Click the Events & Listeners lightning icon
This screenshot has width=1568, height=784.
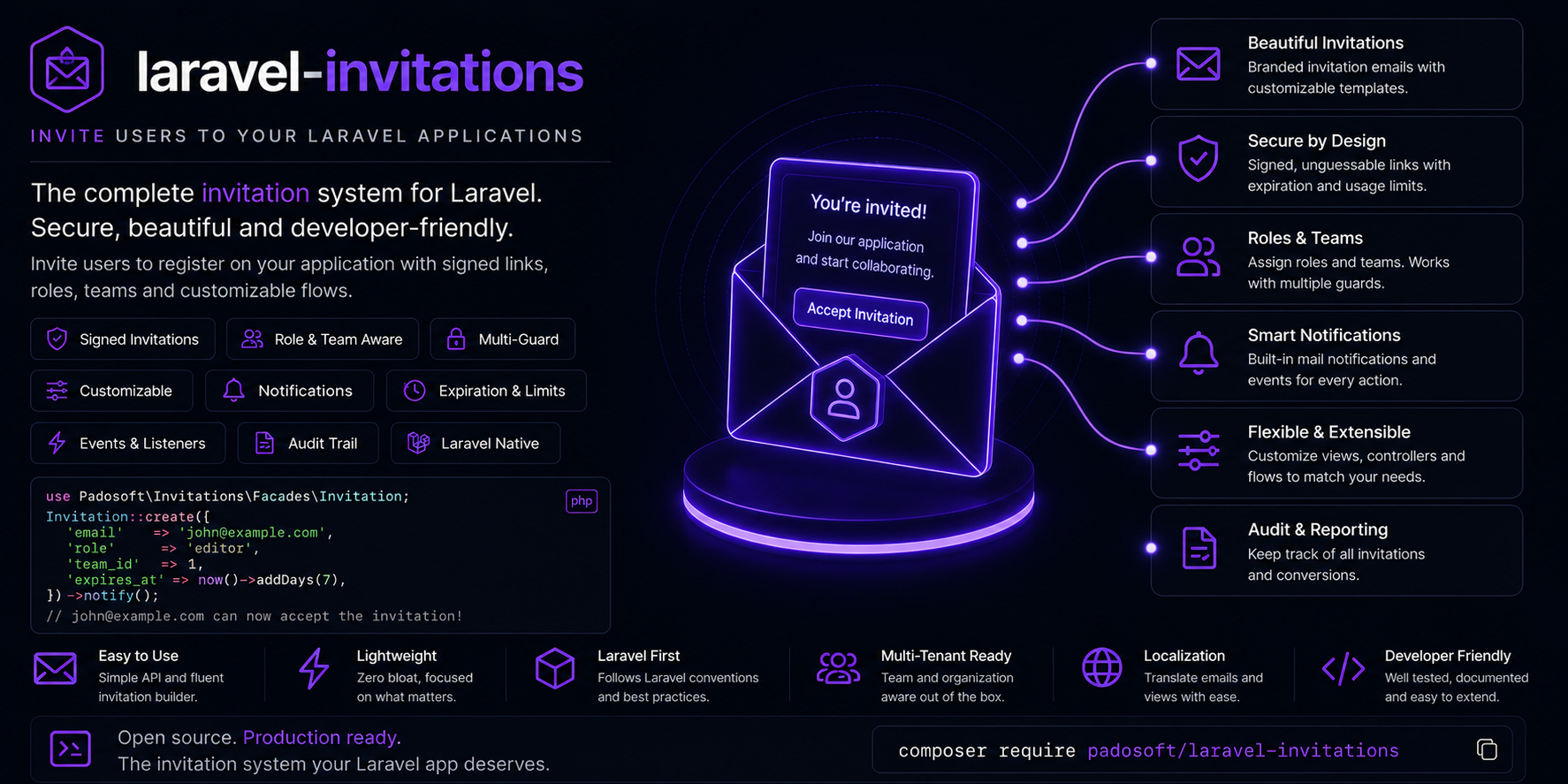click(x=57, y=443)
